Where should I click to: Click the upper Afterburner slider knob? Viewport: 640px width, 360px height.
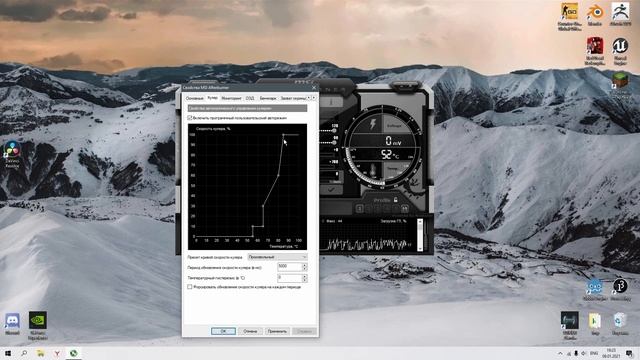334,131
